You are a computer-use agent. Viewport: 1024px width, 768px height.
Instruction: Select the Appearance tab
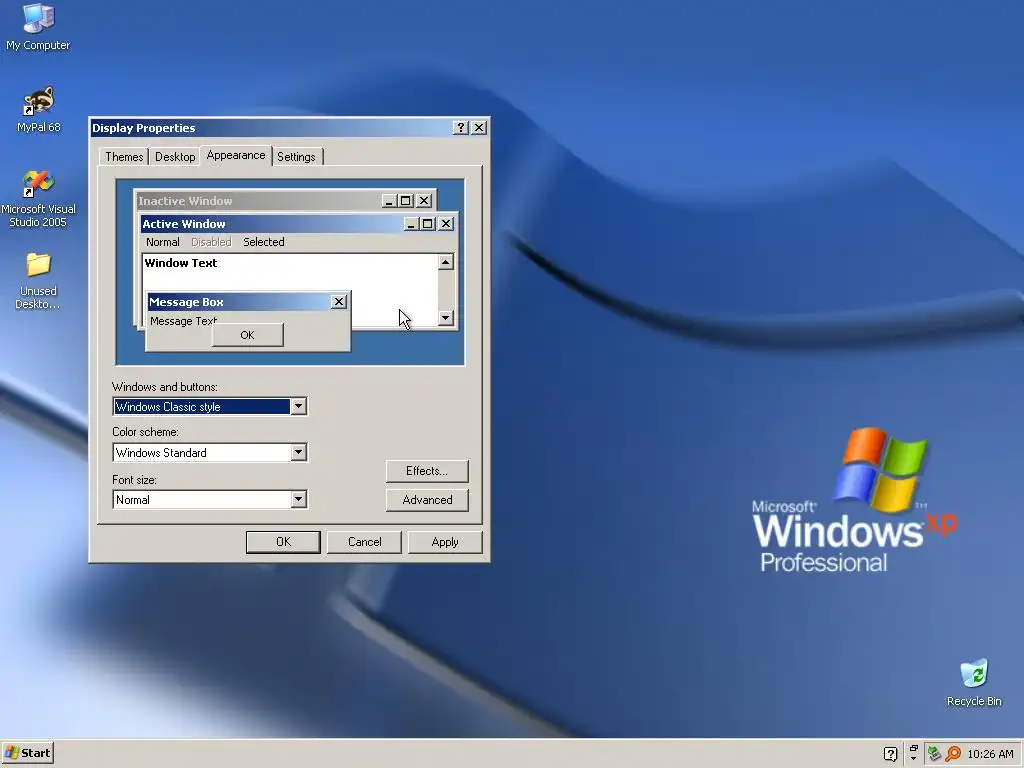pos(236,155)
